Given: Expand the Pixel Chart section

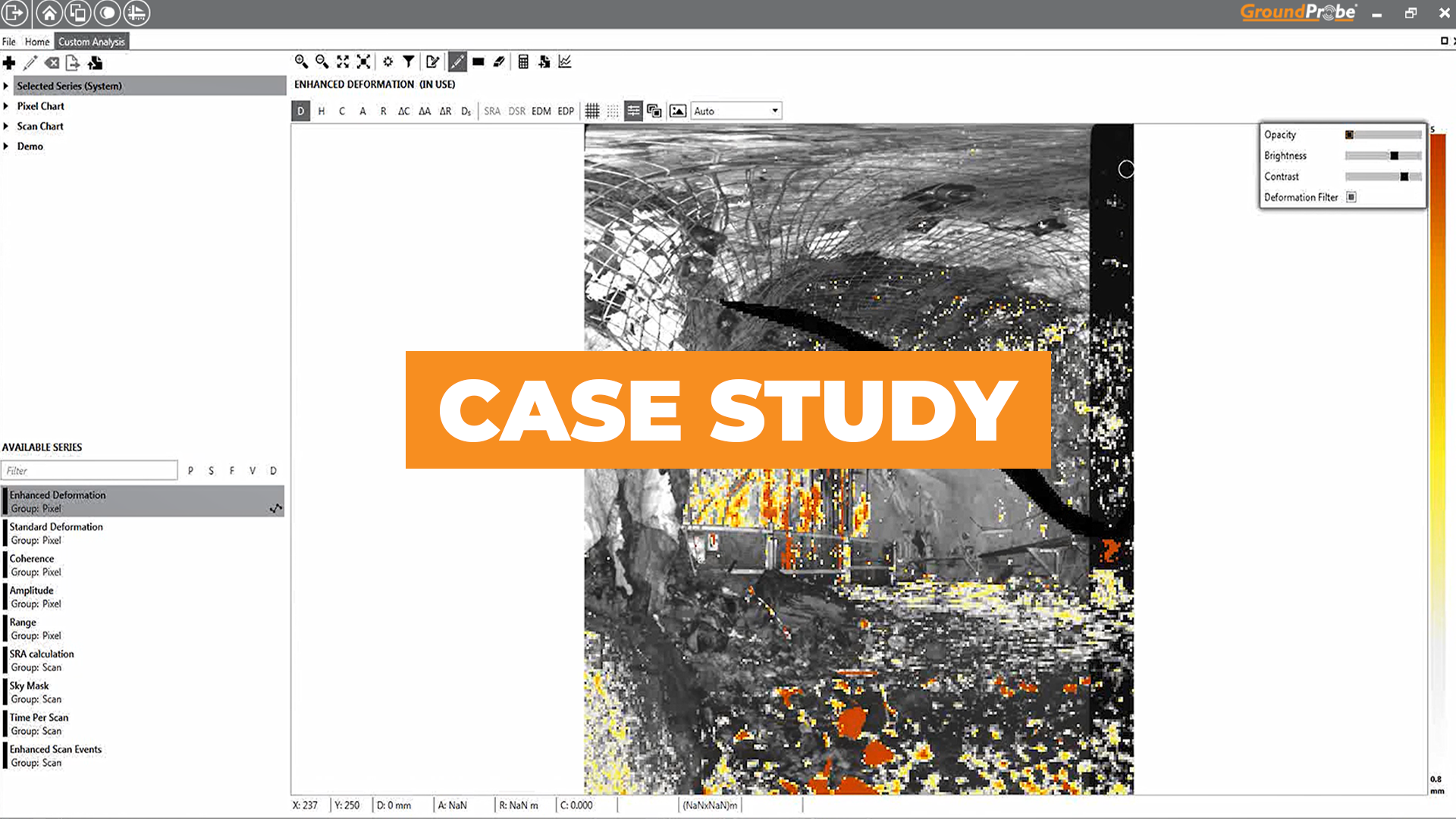Looking at the screenshot, I should [39, 106].
